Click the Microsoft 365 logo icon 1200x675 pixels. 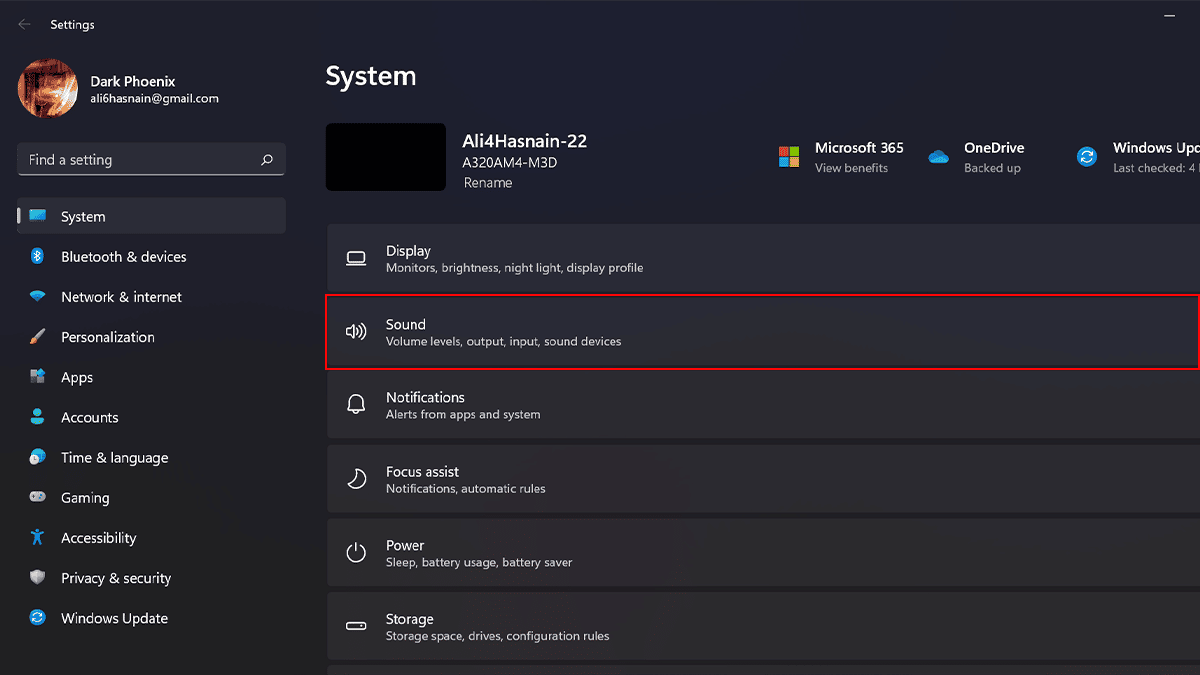click(x=789, y=157)
